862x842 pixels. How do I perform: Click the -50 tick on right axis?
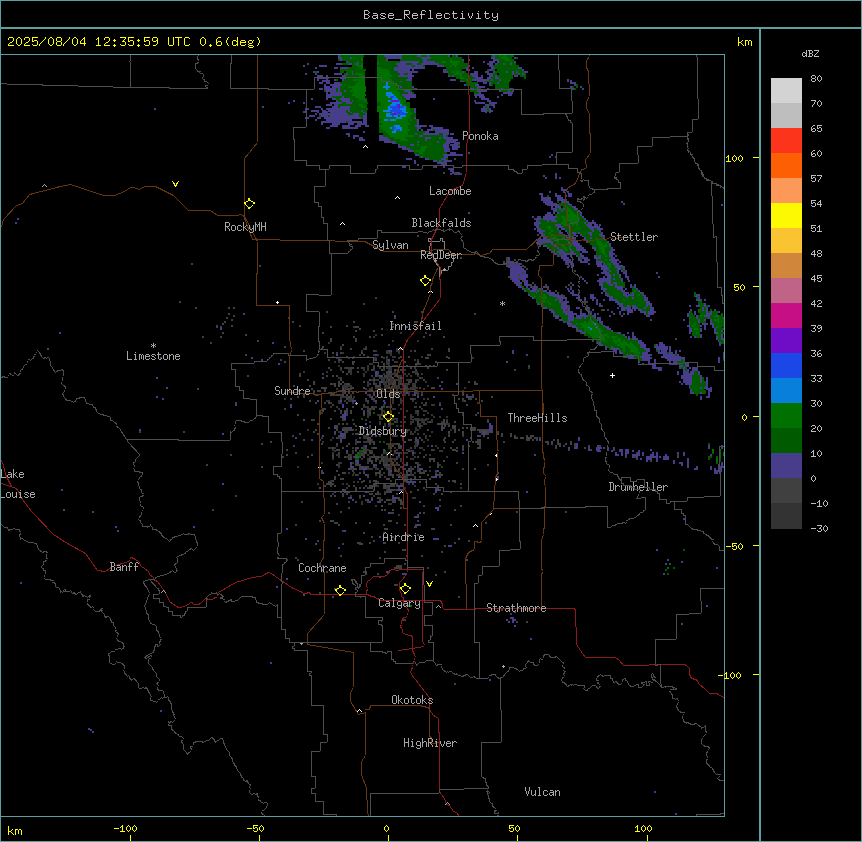pyautogui.click(x=734, y=546)
